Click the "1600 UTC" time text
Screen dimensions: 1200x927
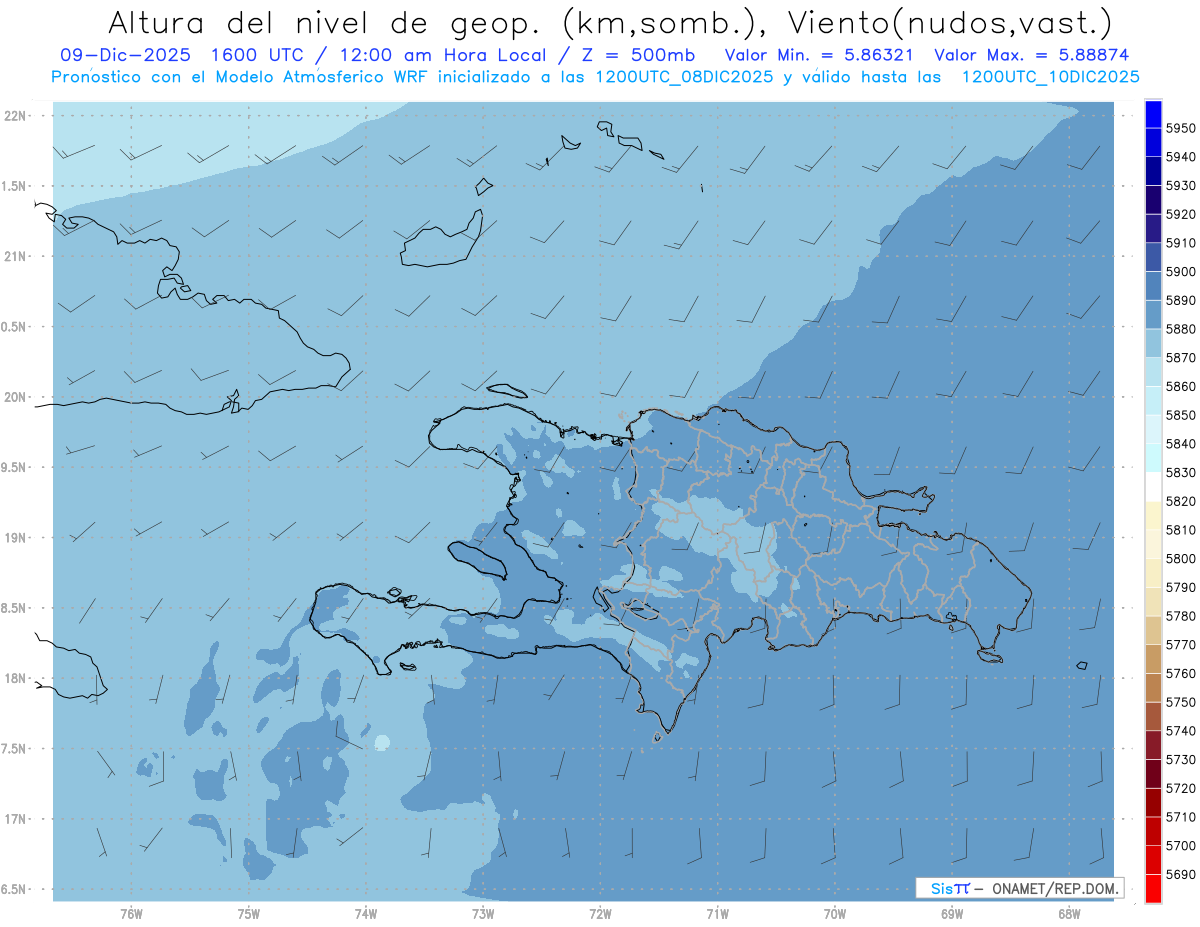point(257,55)
